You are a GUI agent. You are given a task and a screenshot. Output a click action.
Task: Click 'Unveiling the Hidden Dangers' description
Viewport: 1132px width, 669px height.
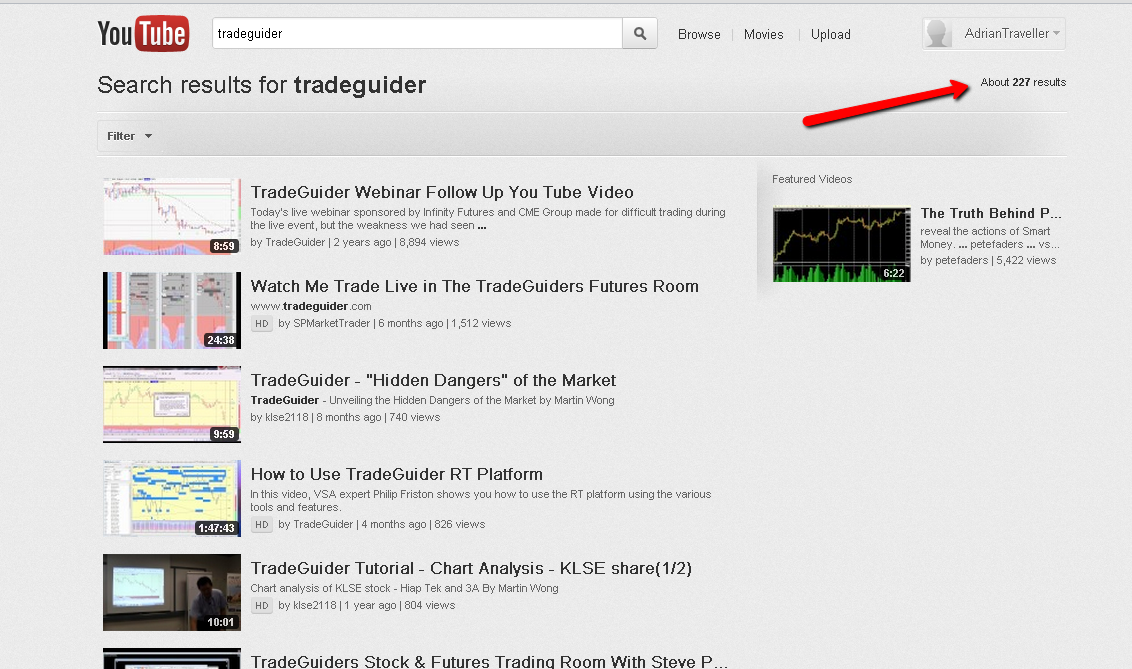coord(471,401)
